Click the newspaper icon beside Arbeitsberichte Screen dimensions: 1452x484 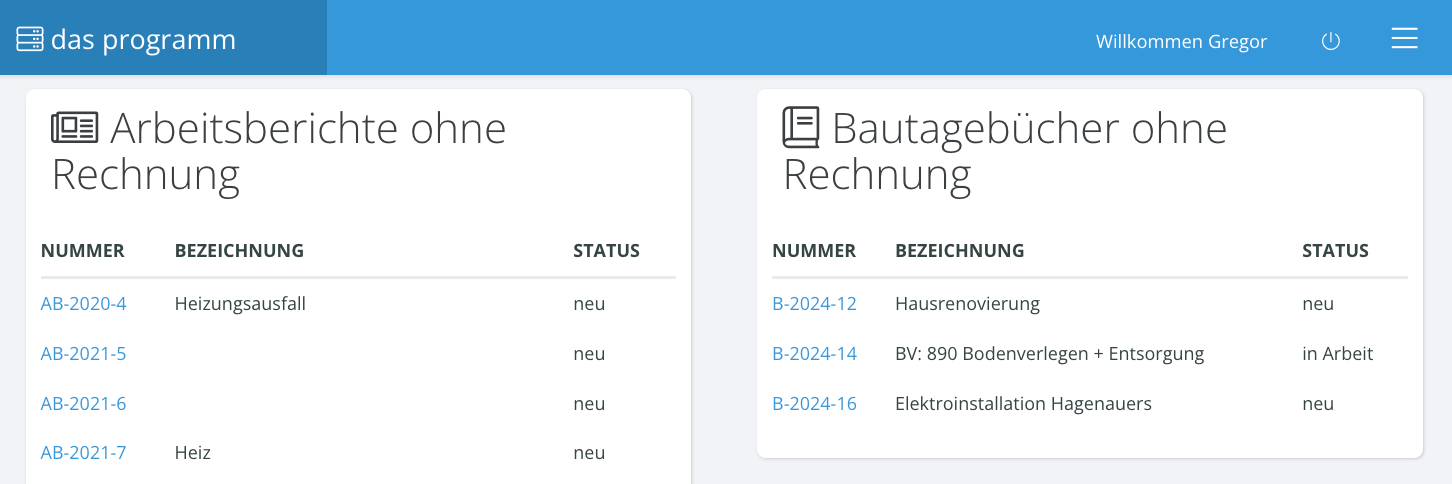[x=75, y=128]
